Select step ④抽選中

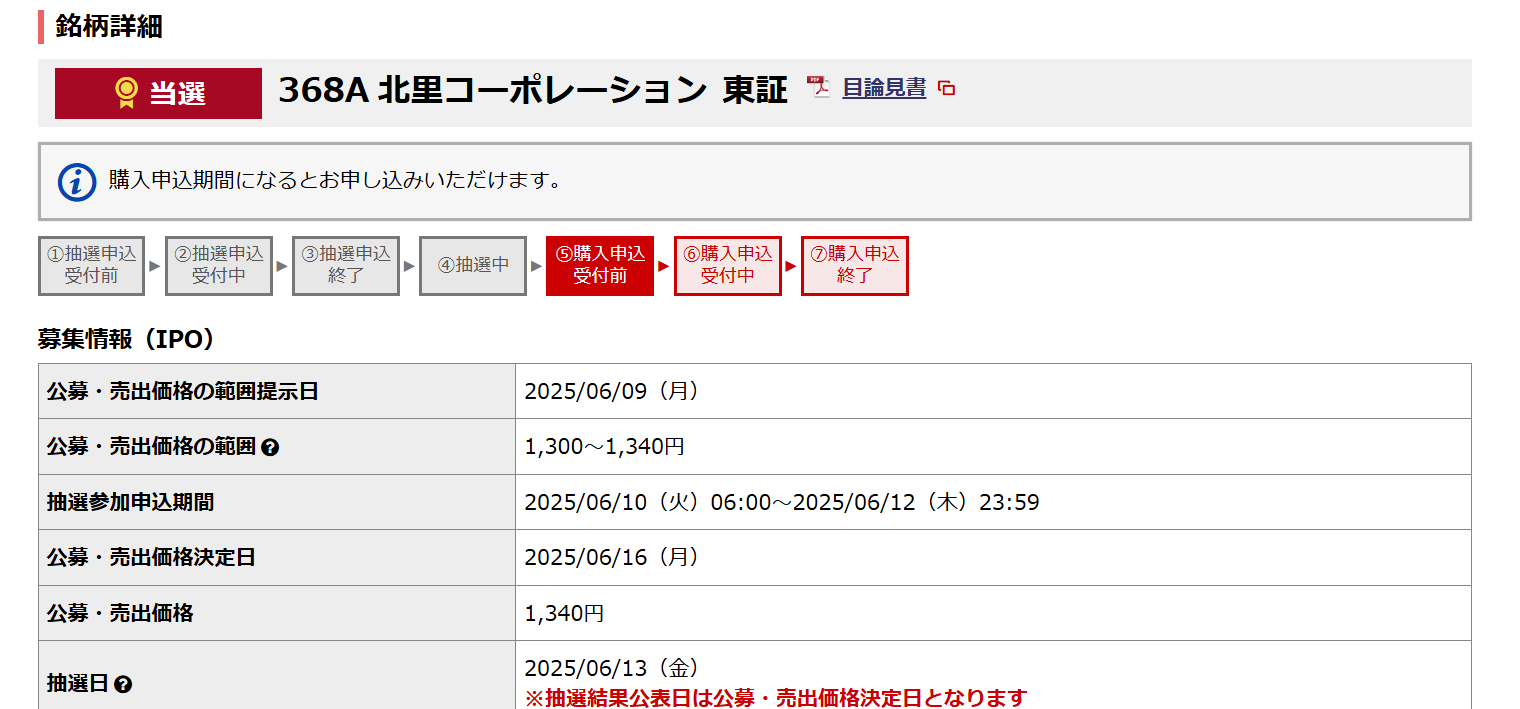pyautogui.click(x=473, y=266)
